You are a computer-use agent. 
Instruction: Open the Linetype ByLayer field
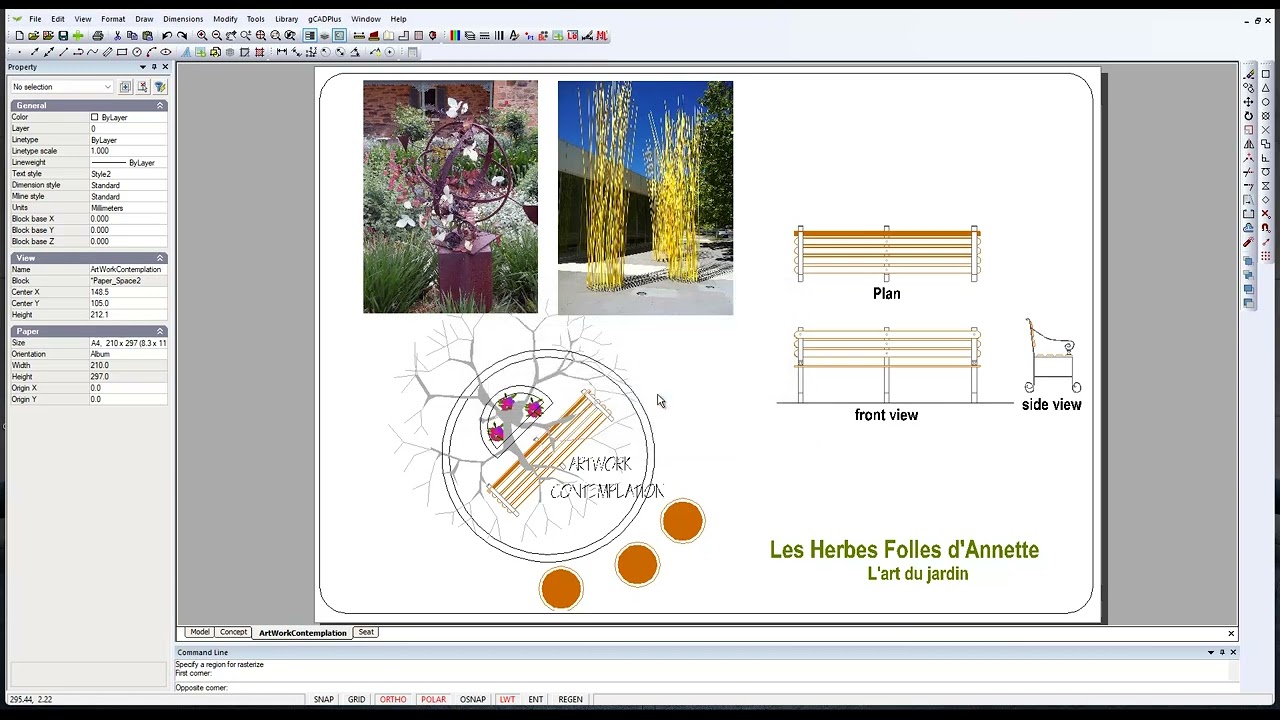click(x=128, y=140)
